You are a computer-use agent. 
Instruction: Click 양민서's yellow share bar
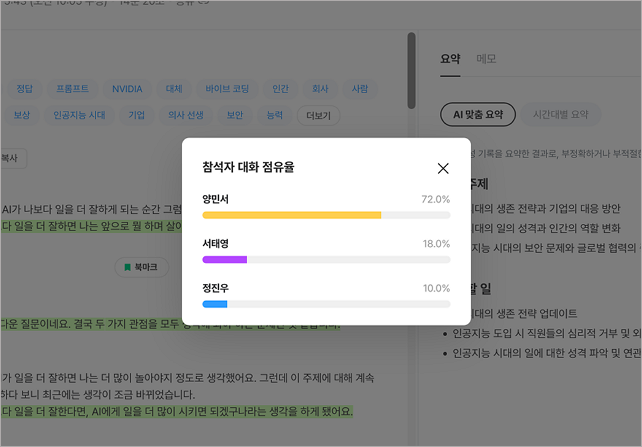click(x=292, y=215)
